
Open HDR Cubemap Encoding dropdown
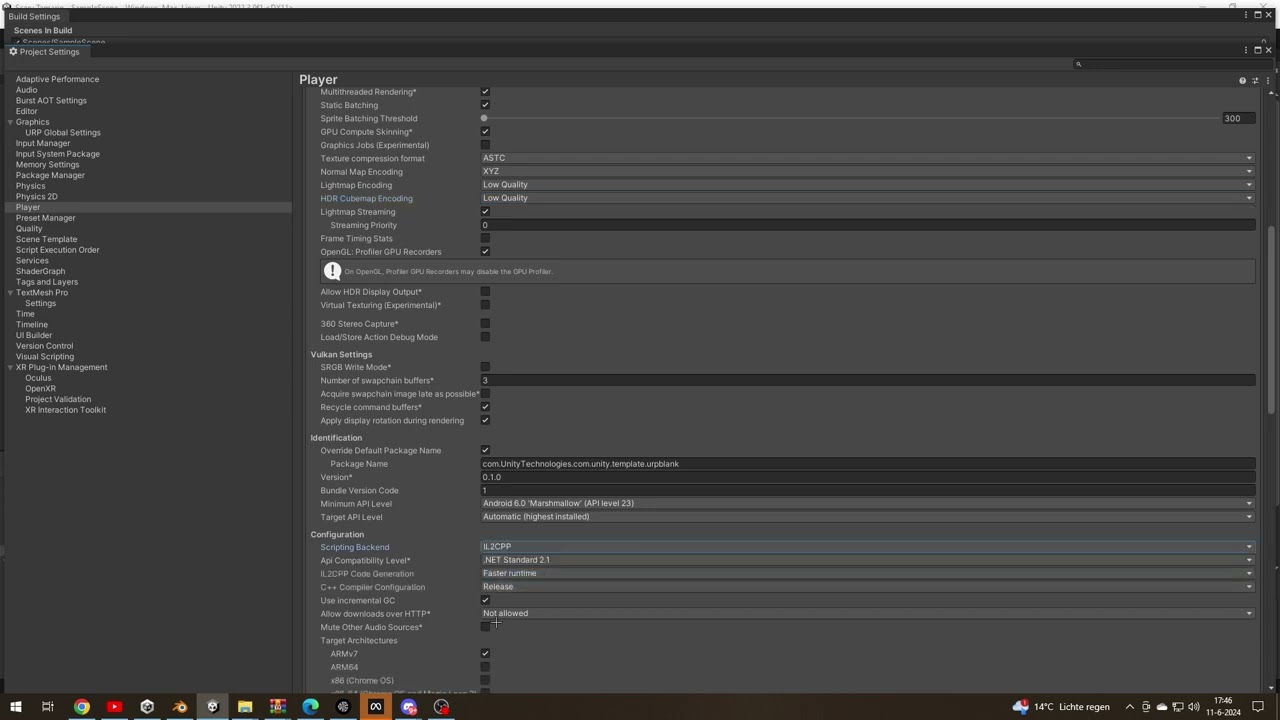[x=867, y=198]
